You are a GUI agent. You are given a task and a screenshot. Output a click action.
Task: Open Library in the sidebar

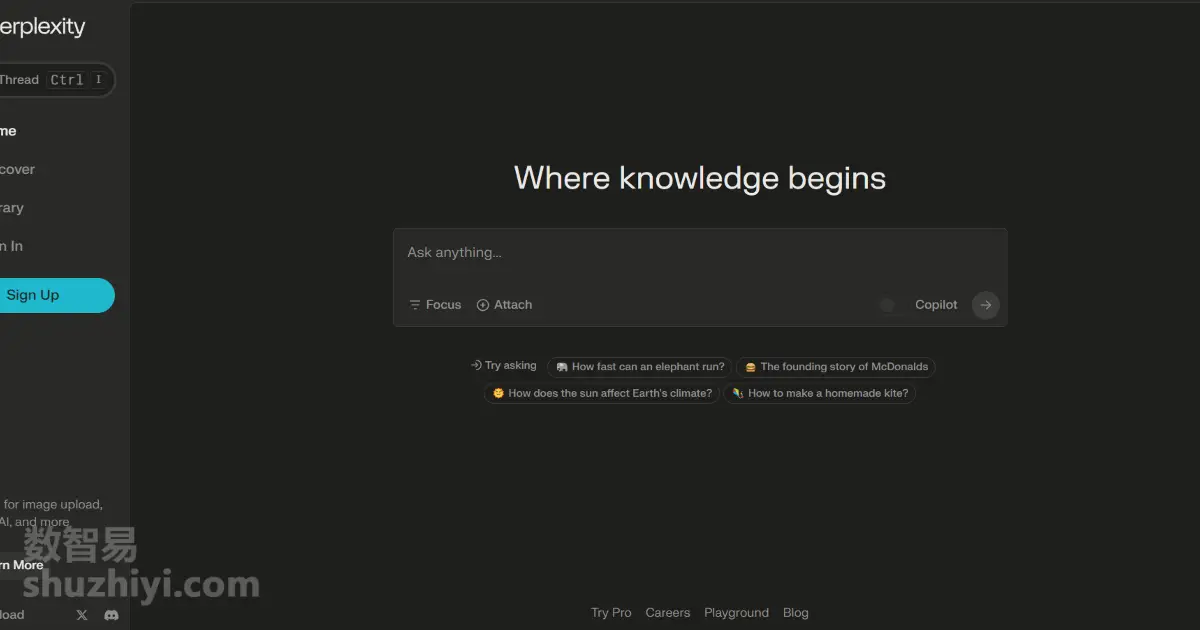[x=12, y=208]
